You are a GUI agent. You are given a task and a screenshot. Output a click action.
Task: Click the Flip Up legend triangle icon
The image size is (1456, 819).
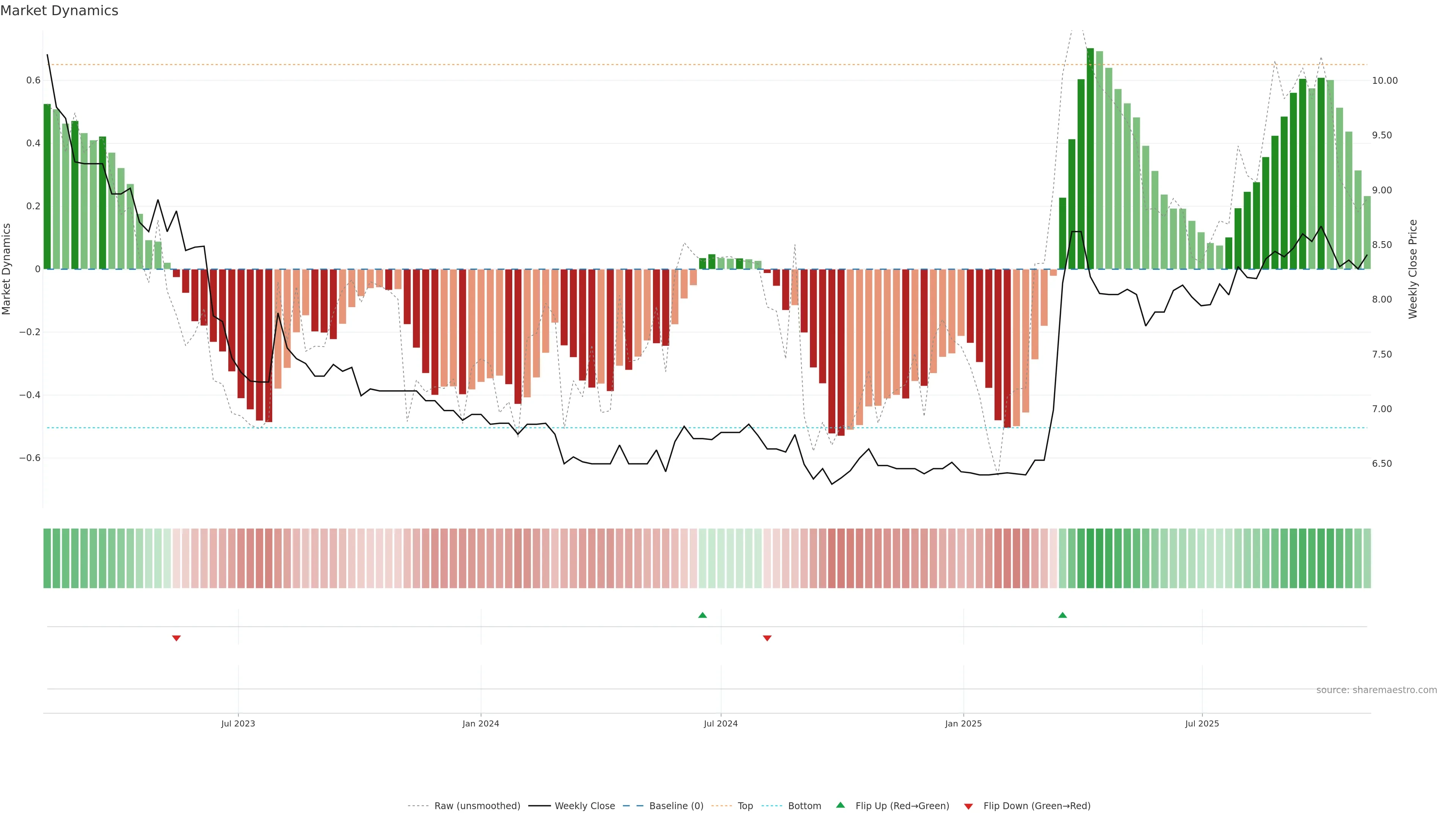[840, 805]
